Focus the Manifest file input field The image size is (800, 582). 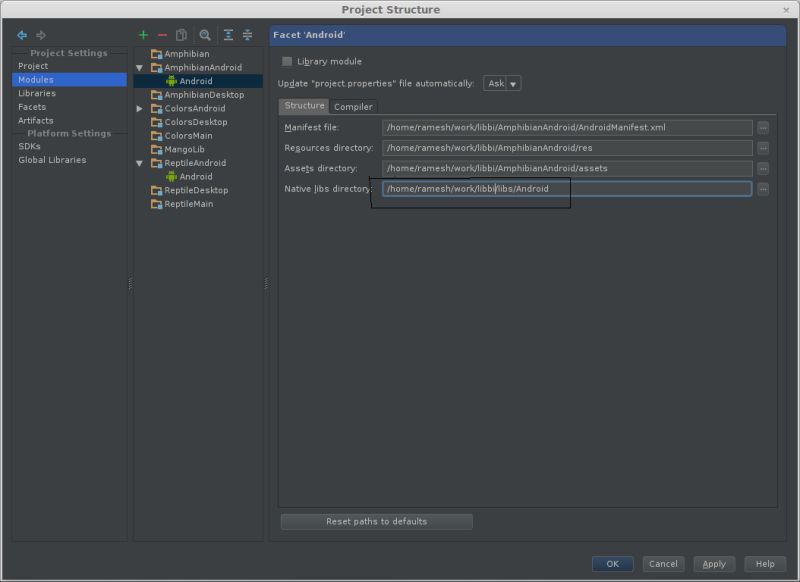point(567,128)
